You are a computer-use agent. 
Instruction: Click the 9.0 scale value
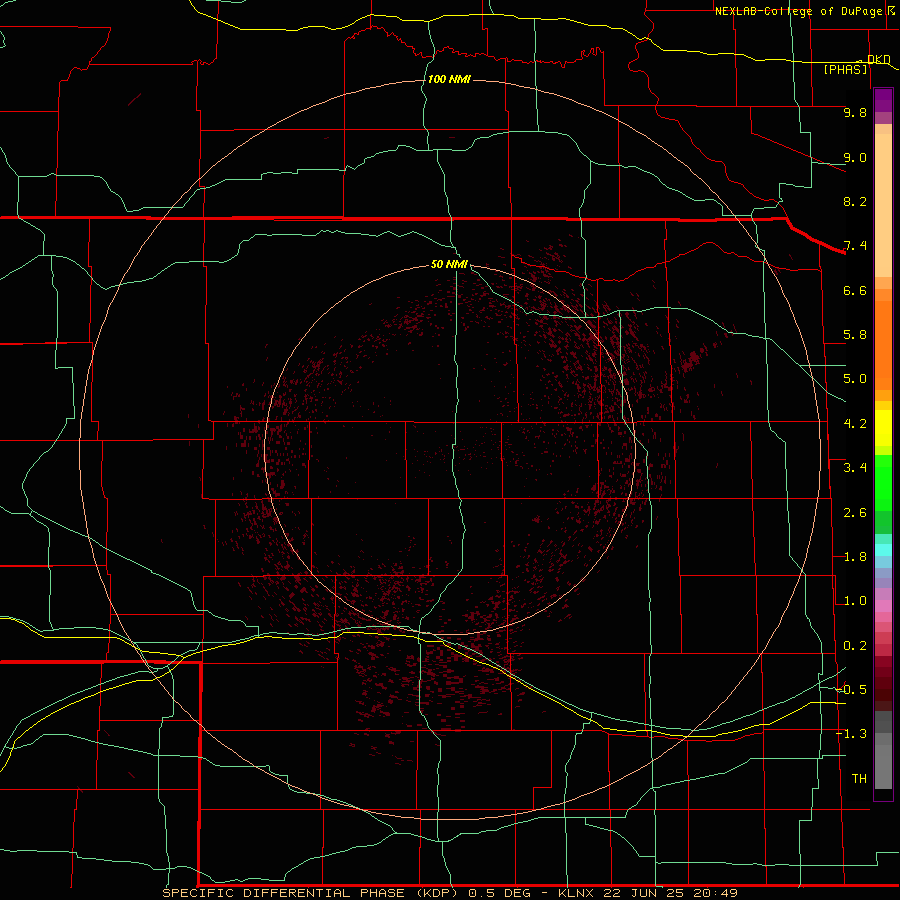(x=855, y=157)
